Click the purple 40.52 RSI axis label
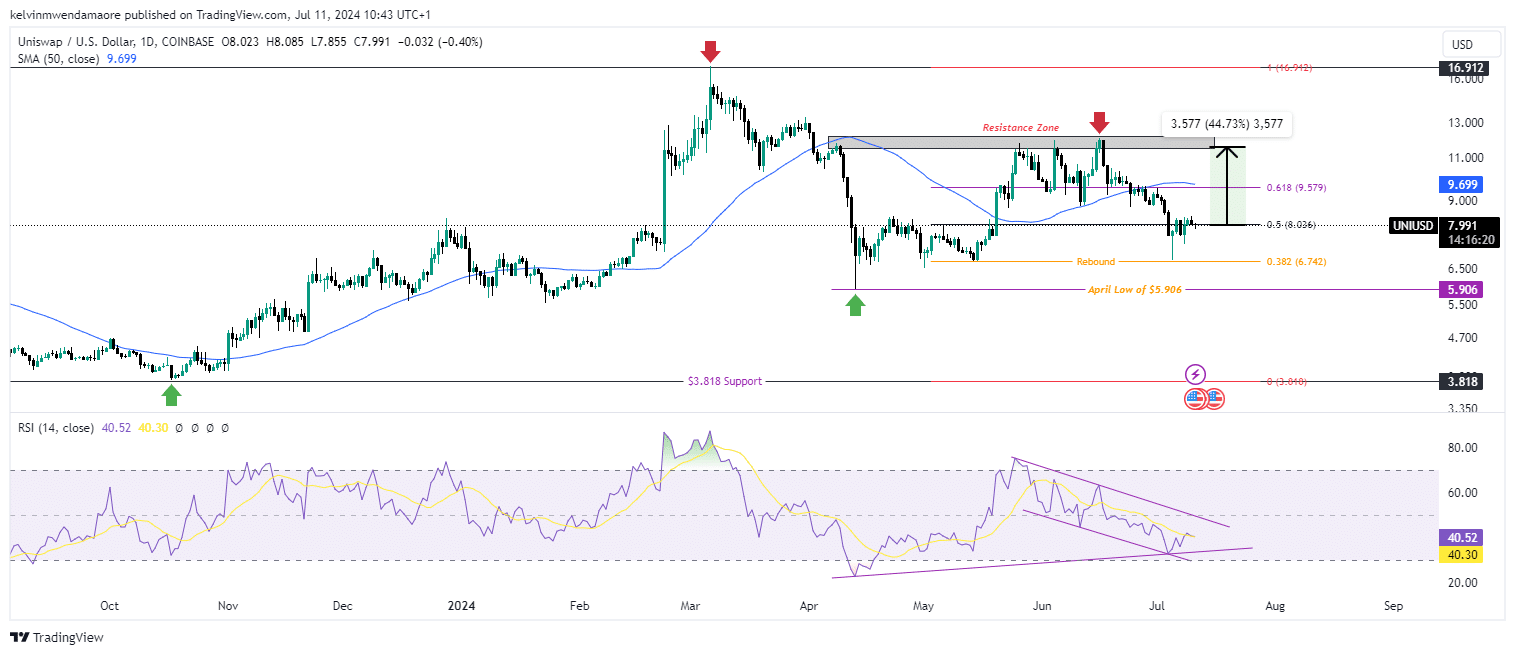Image resolution: width=1515 pixels, height=655 pixels. point(1460,536)
